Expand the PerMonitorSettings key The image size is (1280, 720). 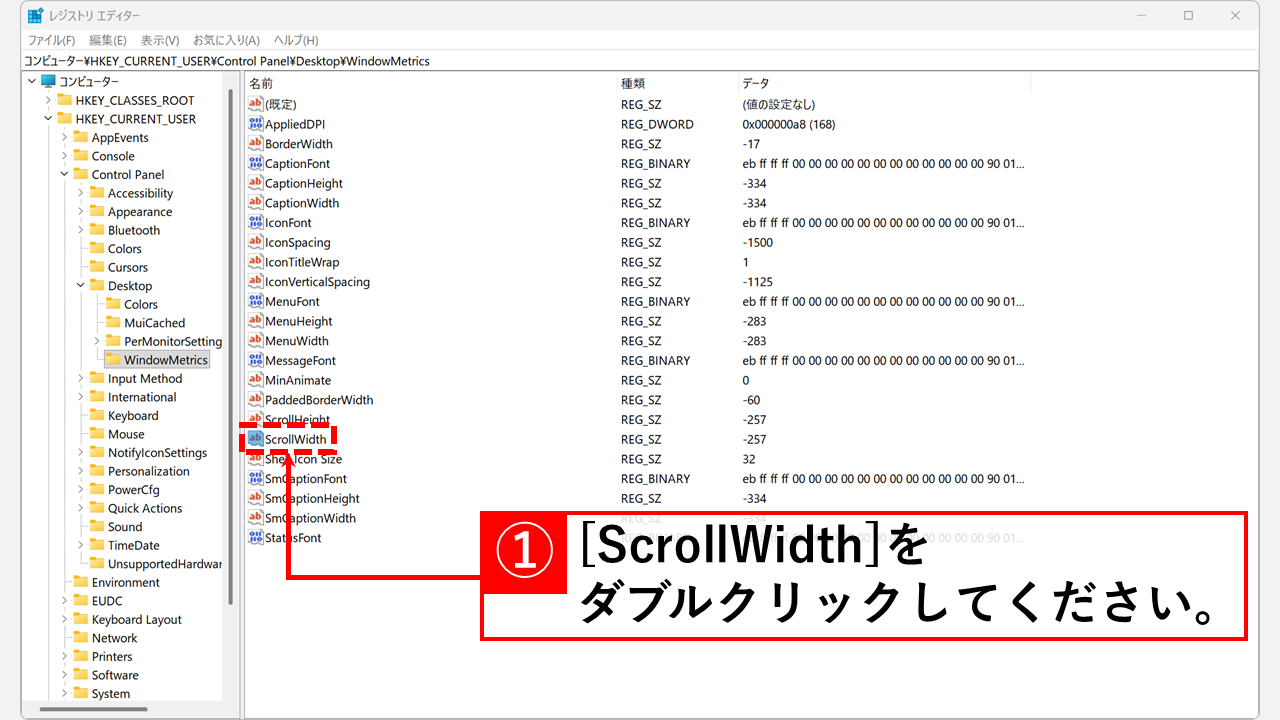(x=97, y=342)
